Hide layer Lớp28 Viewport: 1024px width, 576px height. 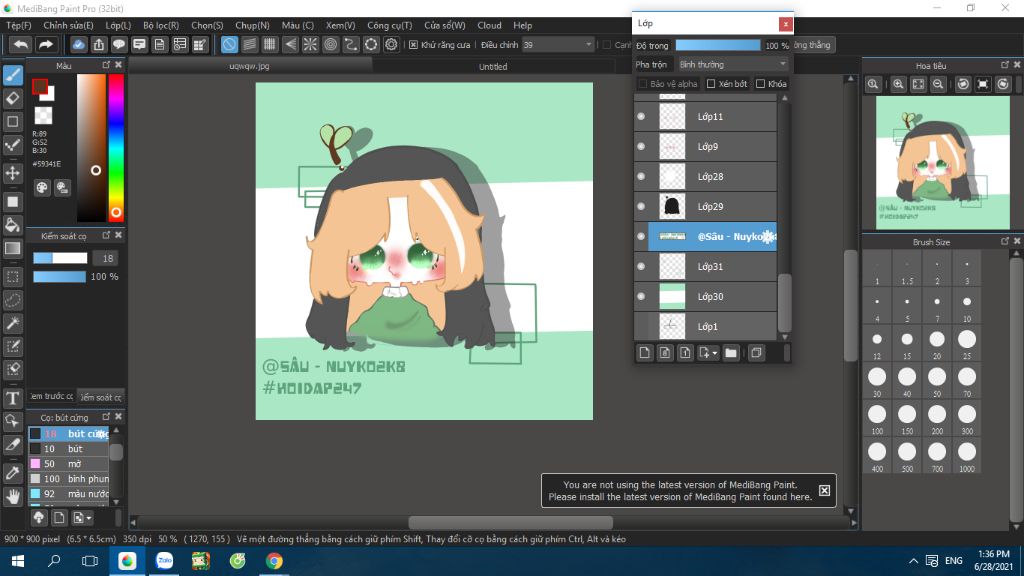point(641,176)
